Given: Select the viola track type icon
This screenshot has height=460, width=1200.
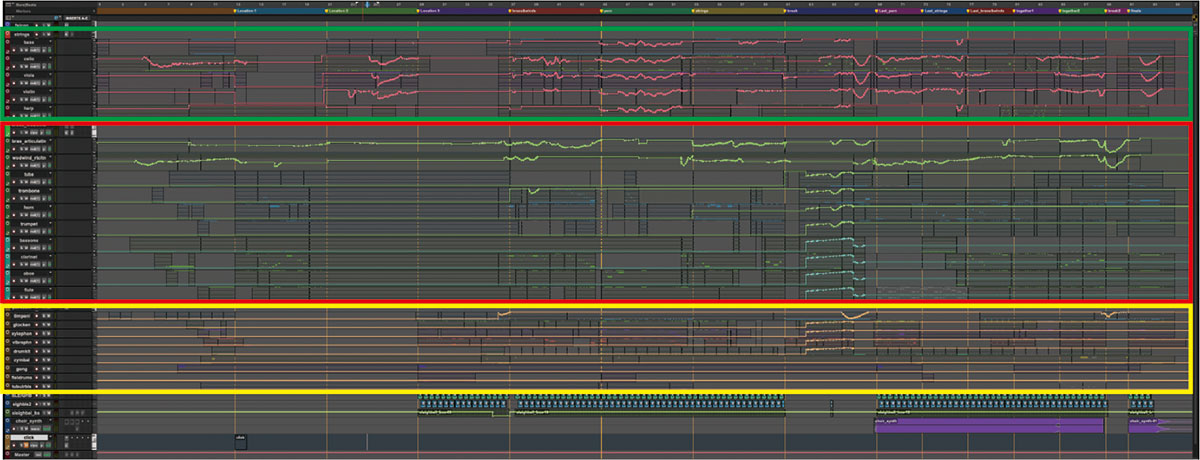Looking at the screenshot, I should [8, 75].
